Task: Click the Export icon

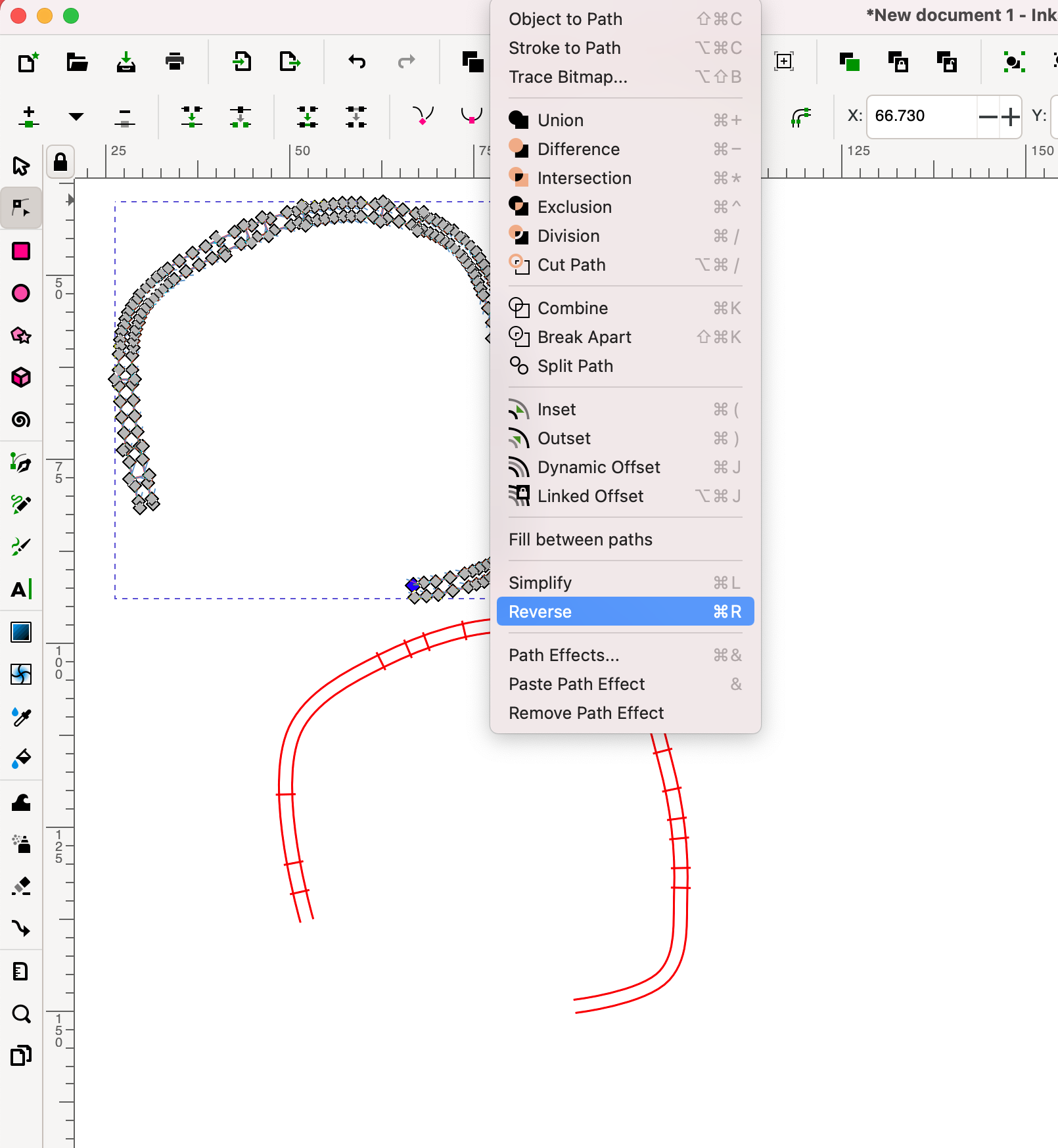Action: pyautogui.click(x=290, y=62)
